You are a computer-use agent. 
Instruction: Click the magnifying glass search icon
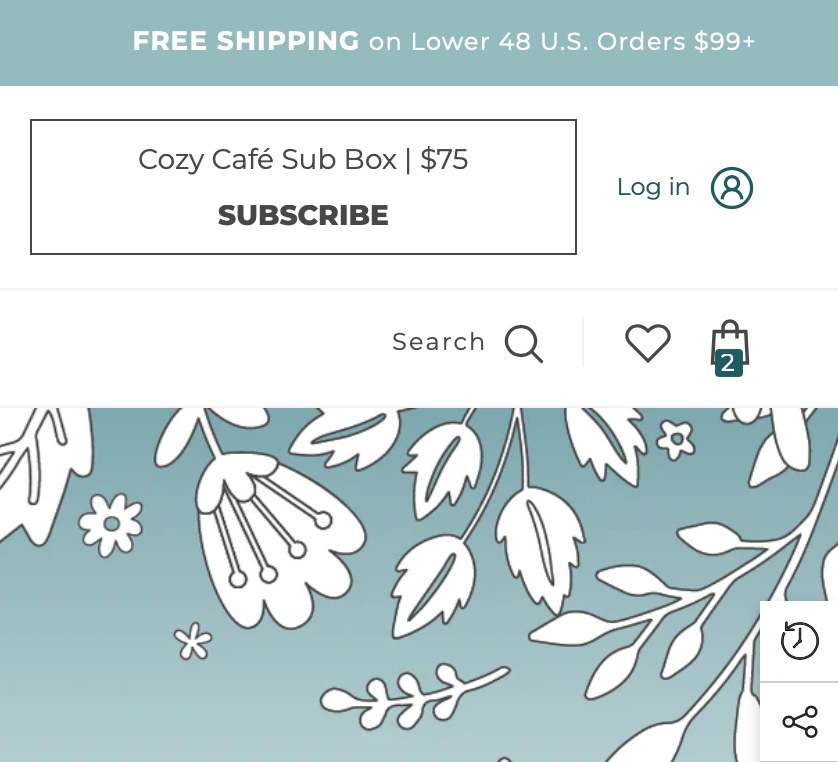click(524, 344)
